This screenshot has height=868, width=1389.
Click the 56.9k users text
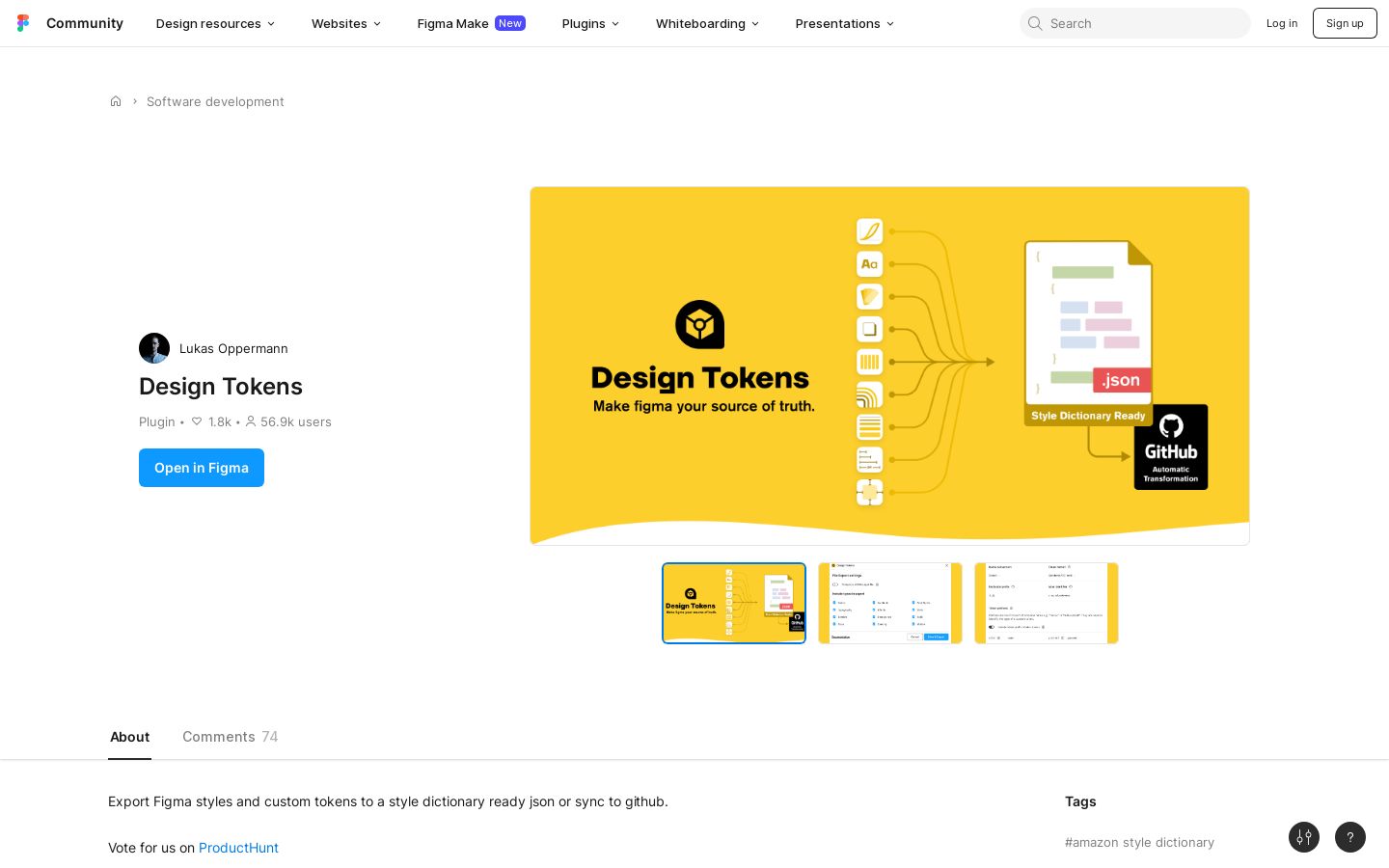pos(296,421)
